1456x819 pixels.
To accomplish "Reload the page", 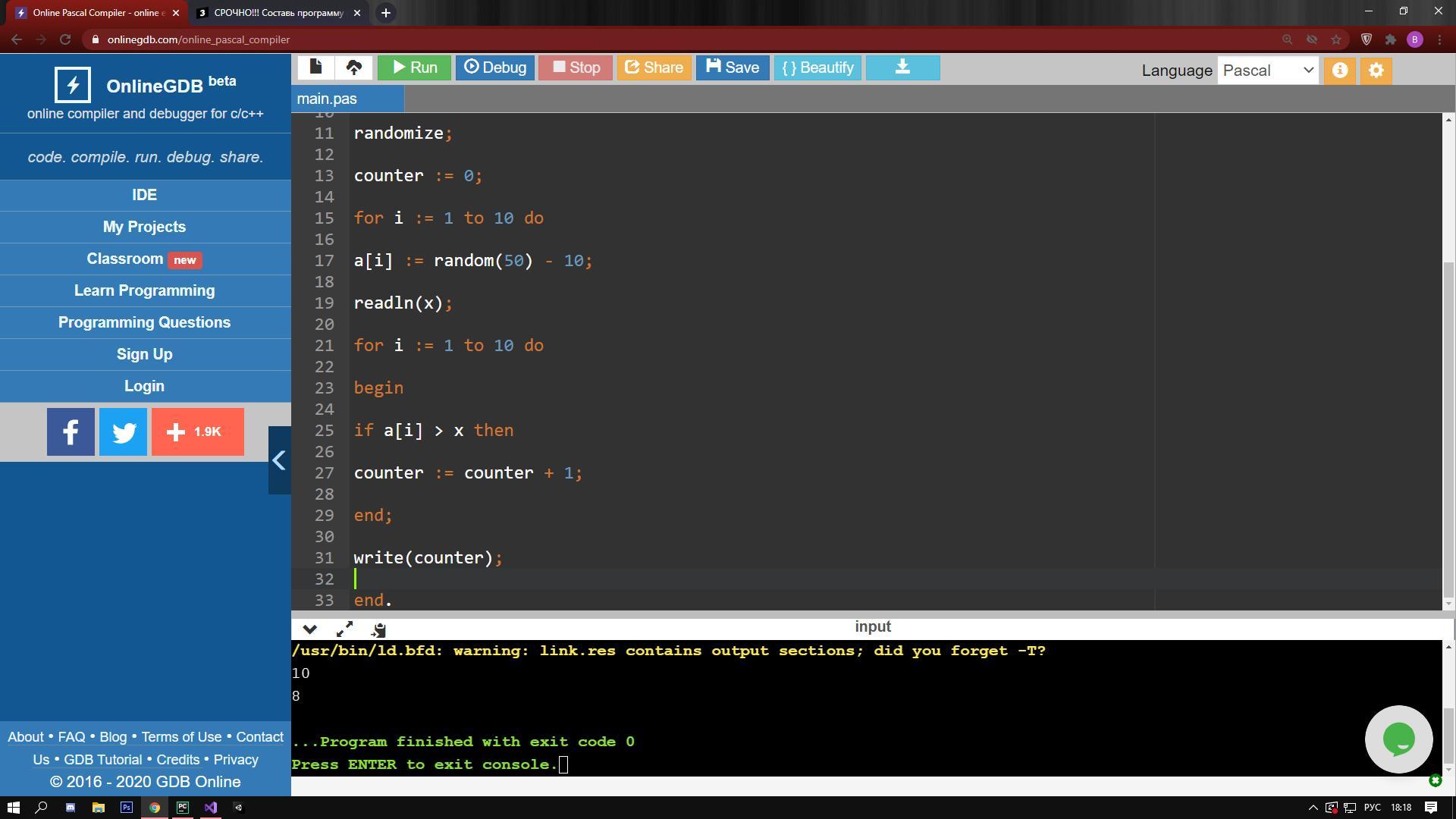I will pyautogui.click(x=65, y=39).
